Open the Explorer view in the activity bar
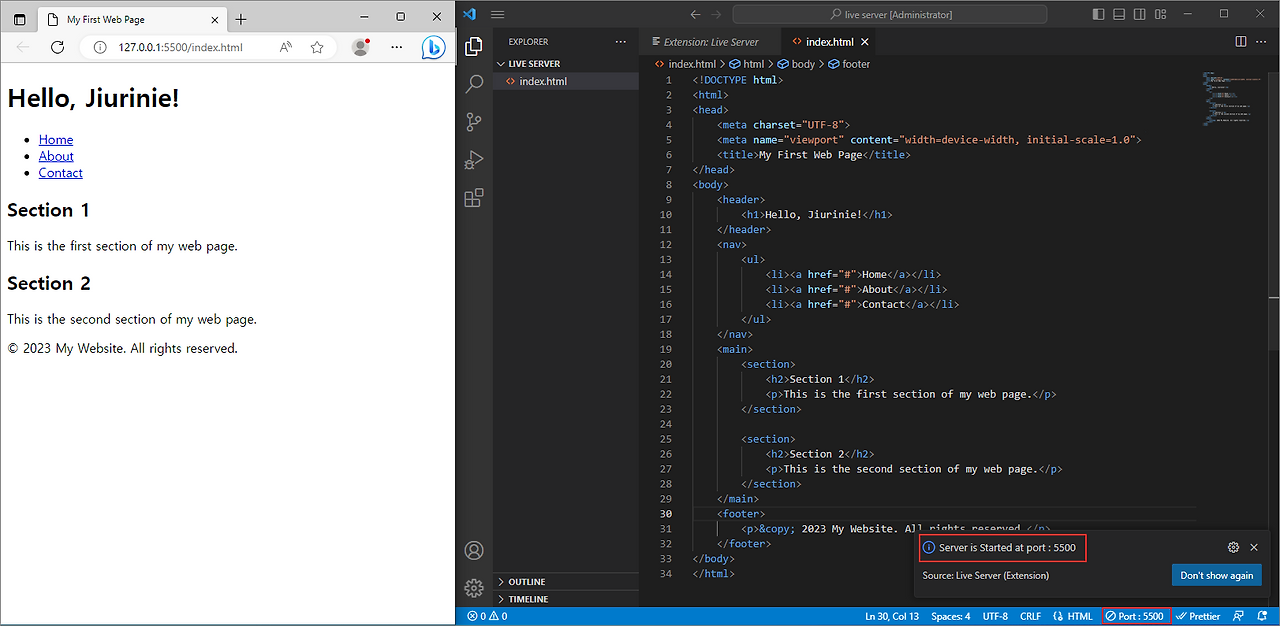 point(474,46)
